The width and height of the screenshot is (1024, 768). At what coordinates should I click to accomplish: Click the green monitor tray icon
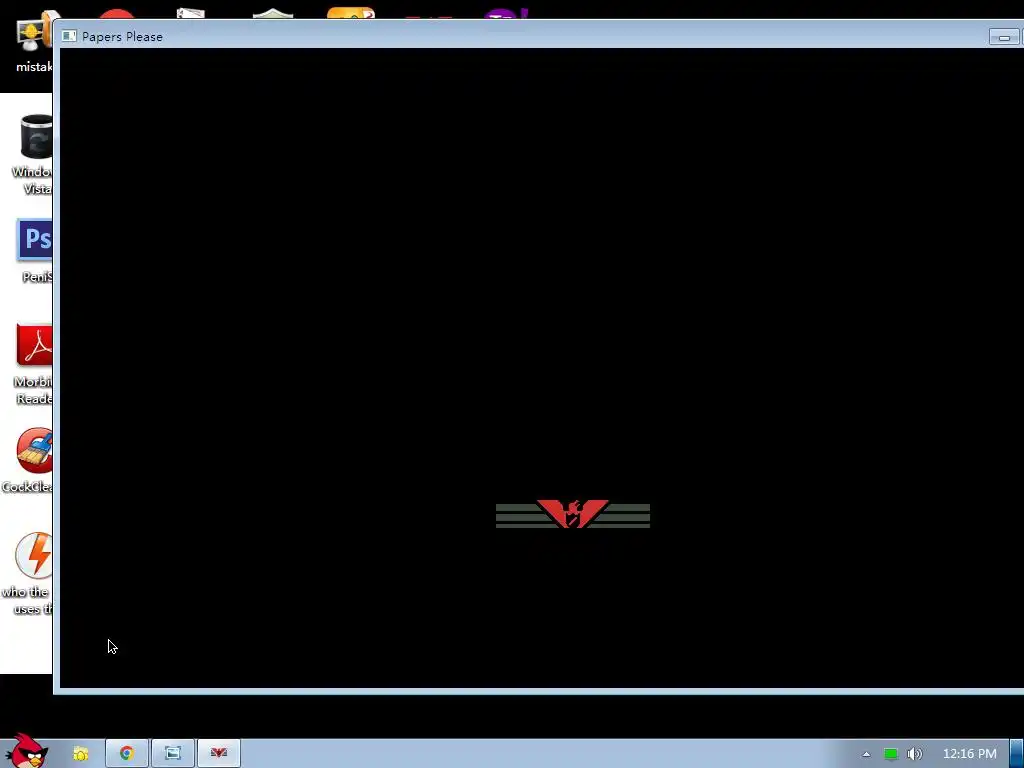point(891,754)
